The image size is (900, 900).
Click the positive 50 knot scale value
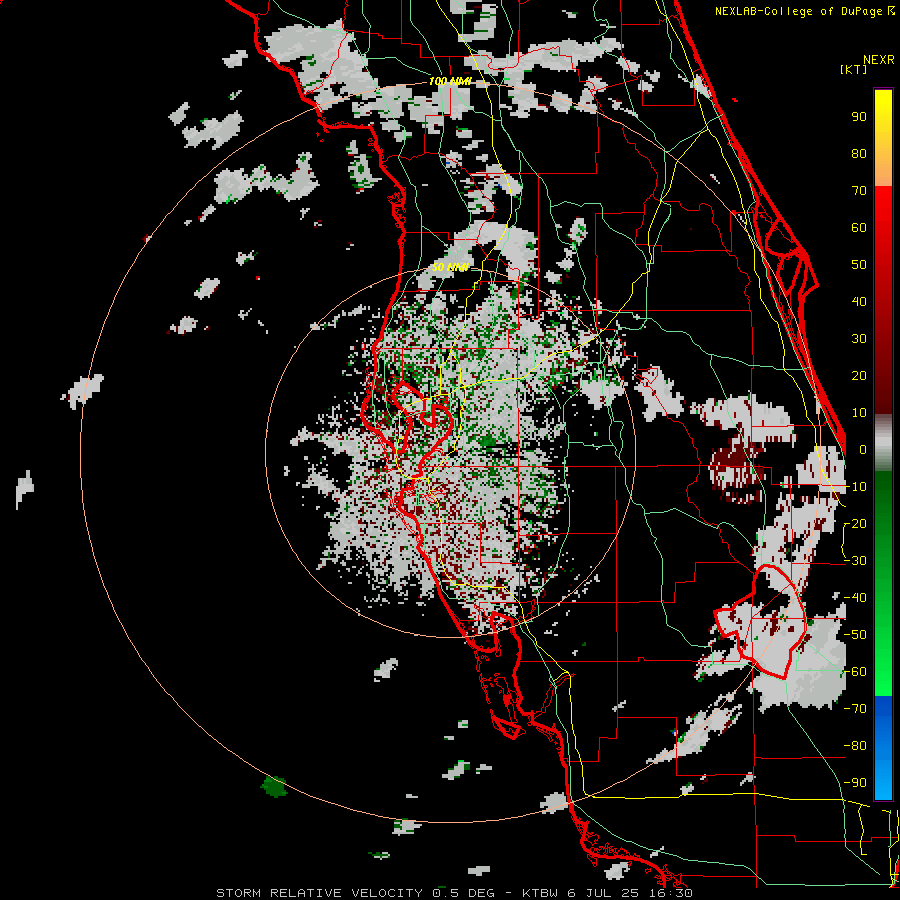click(x=859, y=265)
